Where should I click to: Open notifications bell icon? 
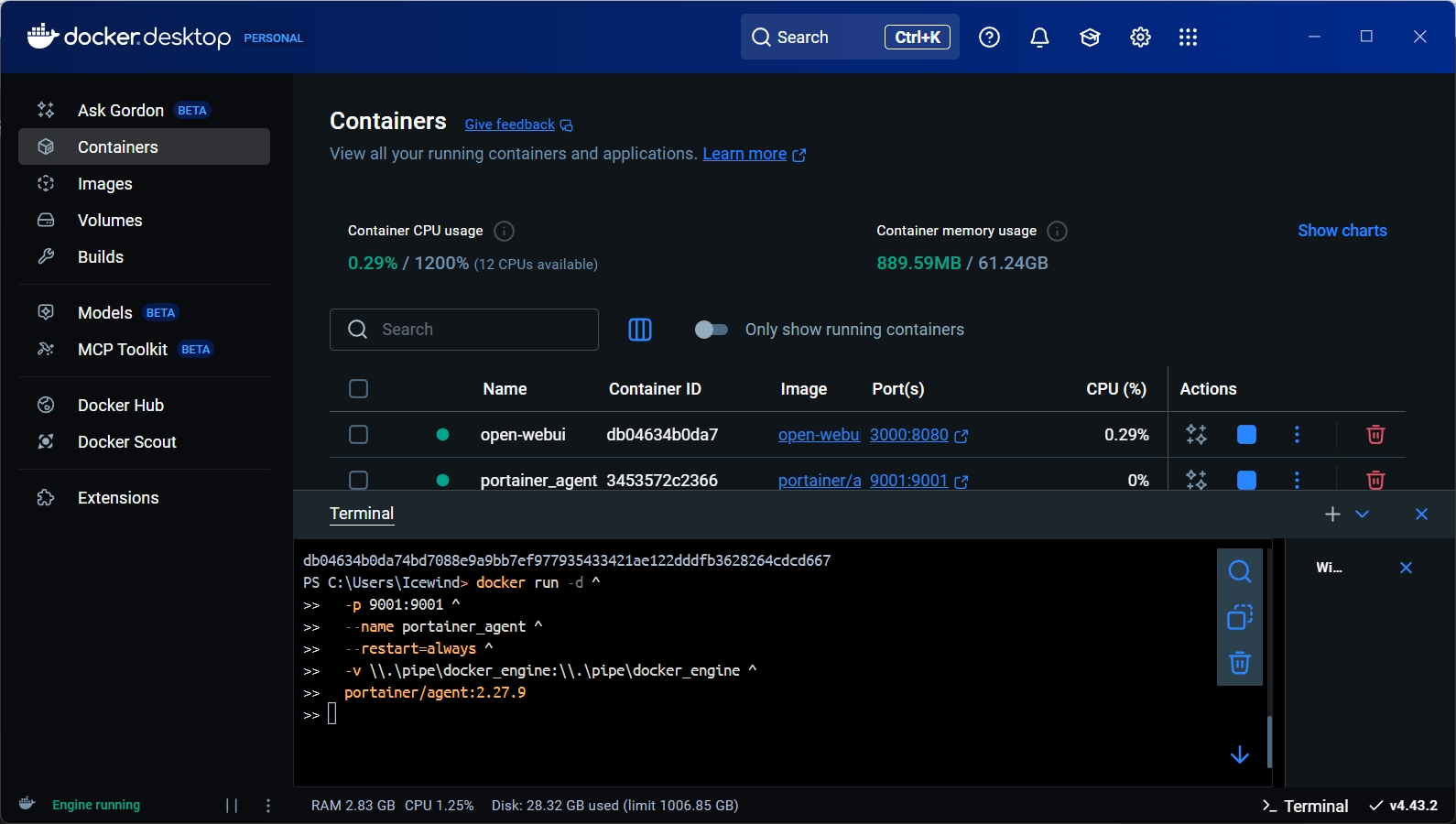click(1039, 37)
